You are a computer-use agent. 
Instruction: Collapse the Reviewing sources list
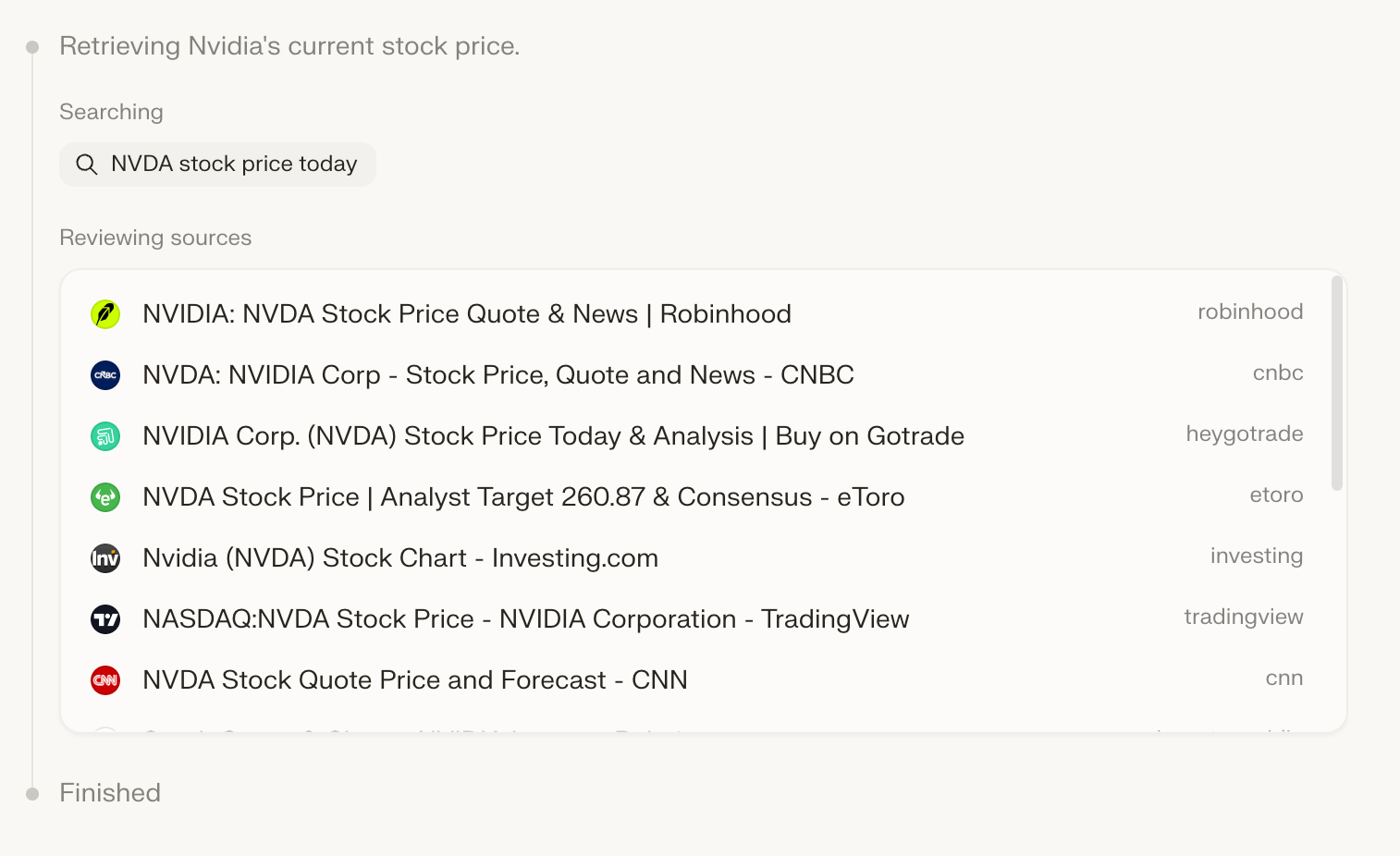[155, 238]
